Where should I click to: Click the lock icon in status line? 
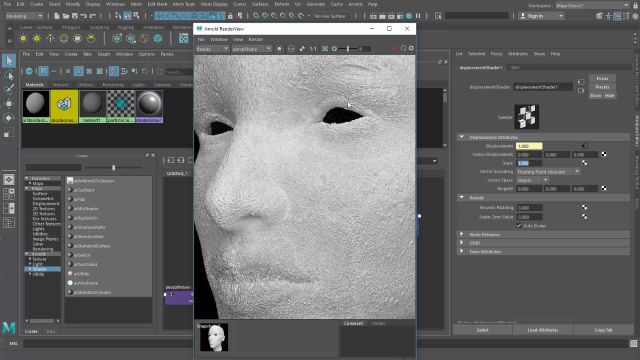230,16
